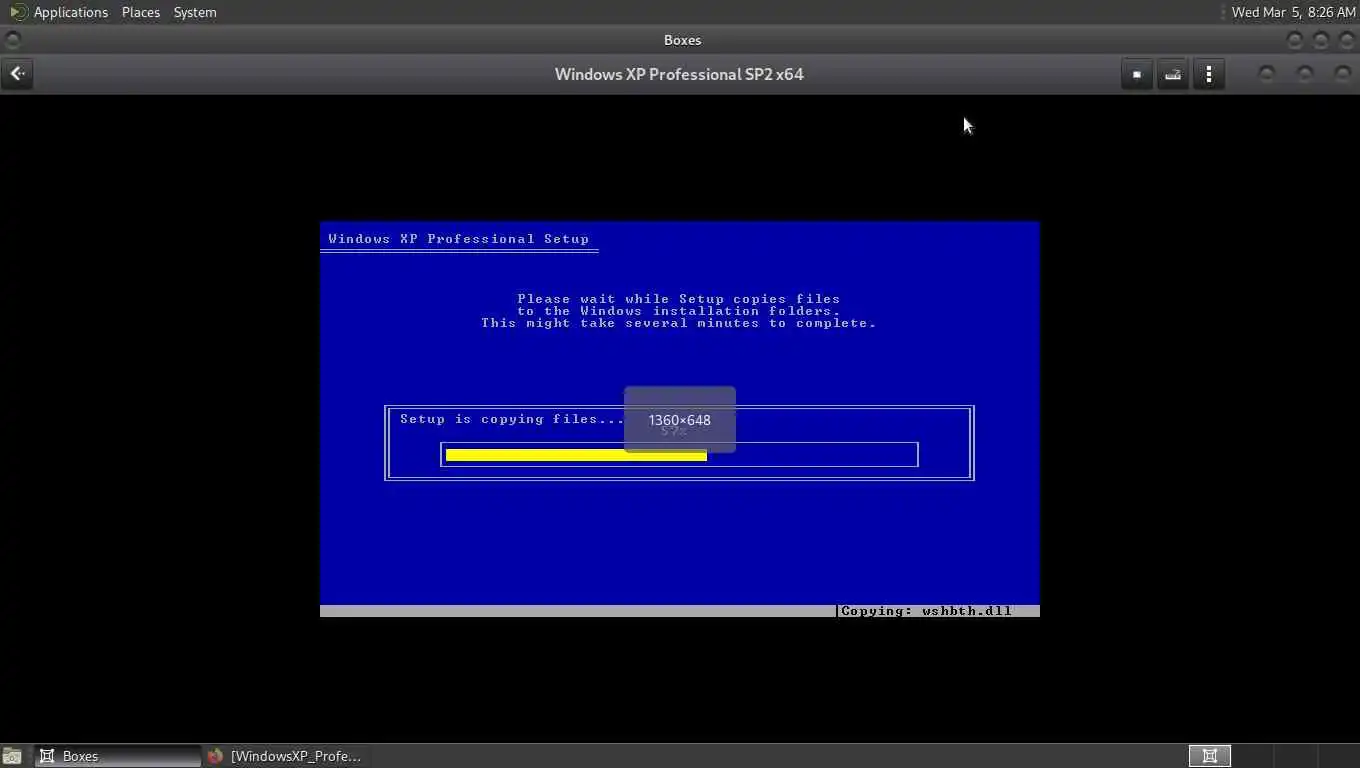Screen dimensions: 1360x768
Task: Click the 'Copying: wshbth.dll' status text
Action: click(x=926, y=611)
